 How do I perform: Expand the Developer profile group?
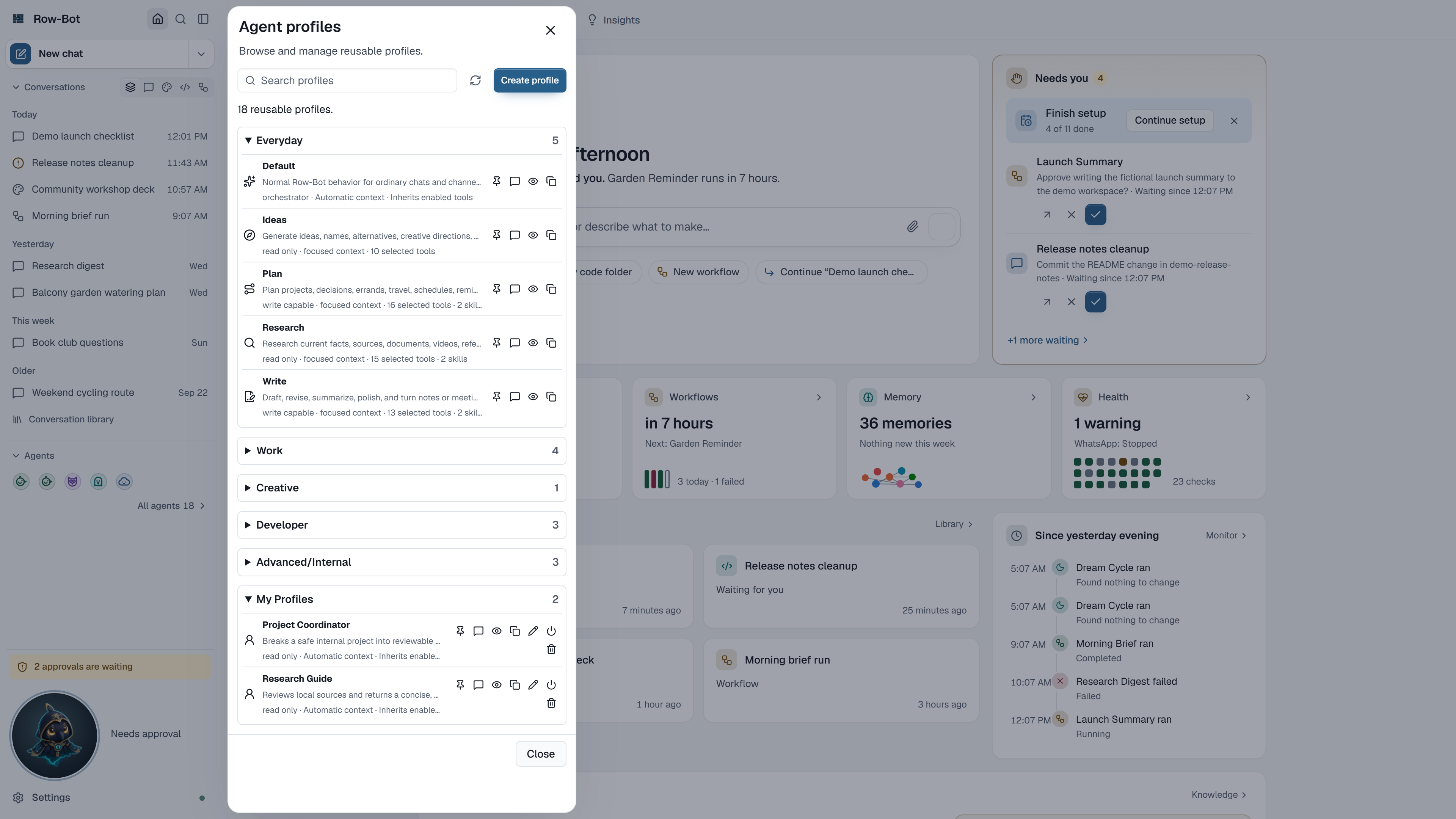(401, 525)
